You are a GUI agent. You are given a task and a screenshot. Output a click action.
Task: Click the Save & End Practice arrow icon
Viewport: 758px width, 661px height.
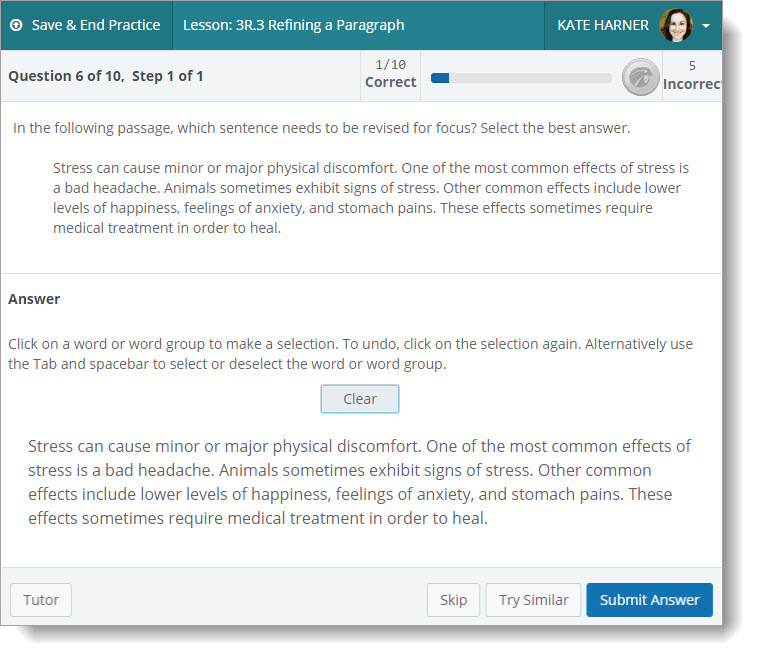(x=17, y=25)
